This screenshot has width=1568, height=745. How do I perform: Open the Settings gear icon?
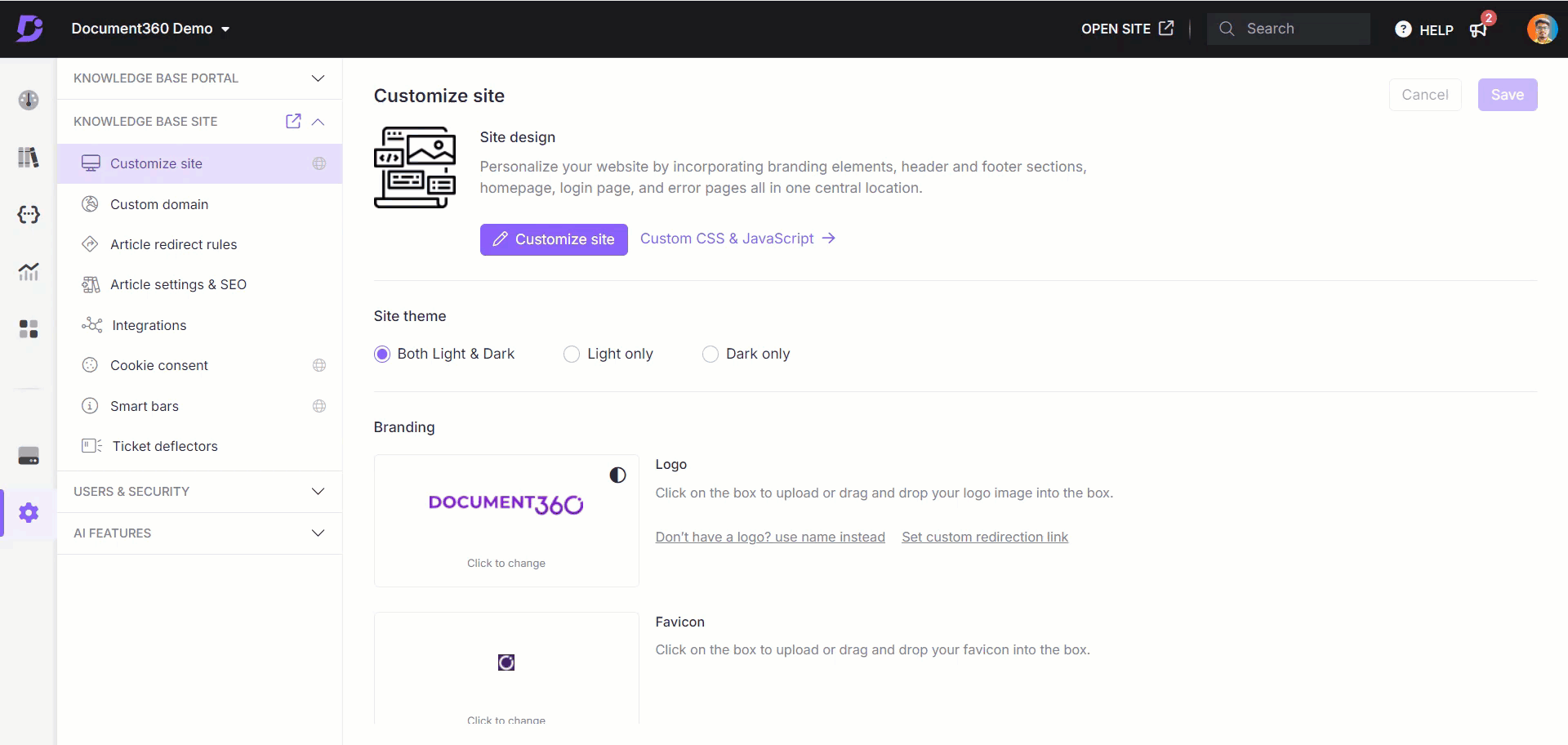coord(29,513)
